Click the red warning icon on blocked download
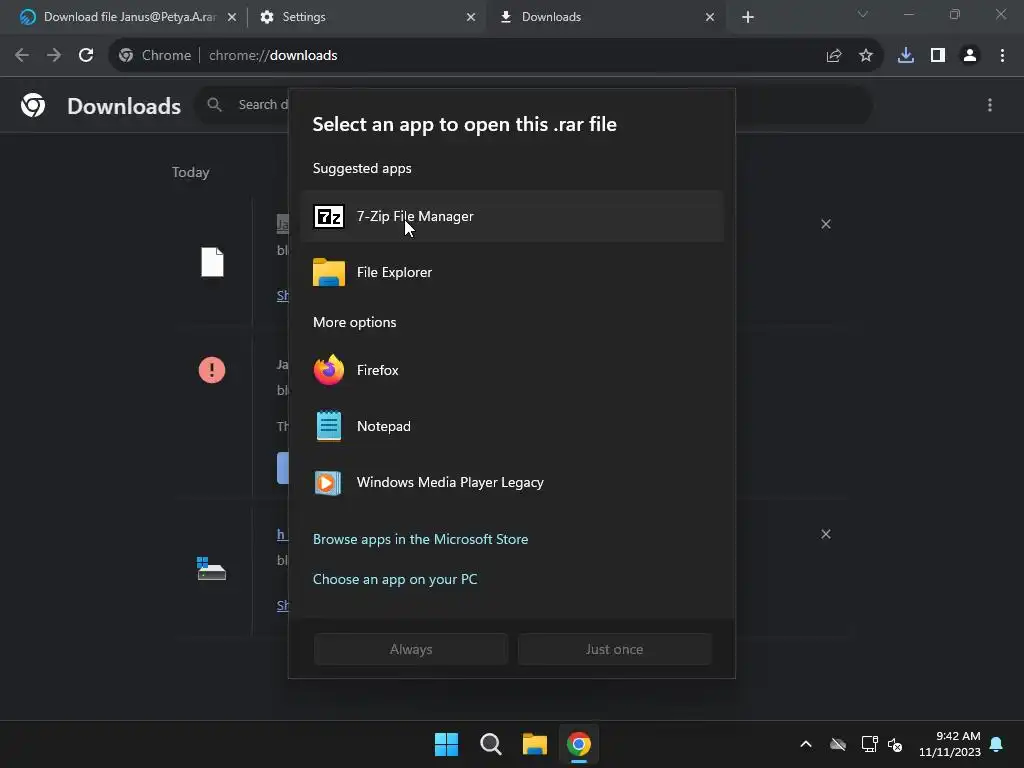This screenshot has height=768, width=1024. click(212, 370)
